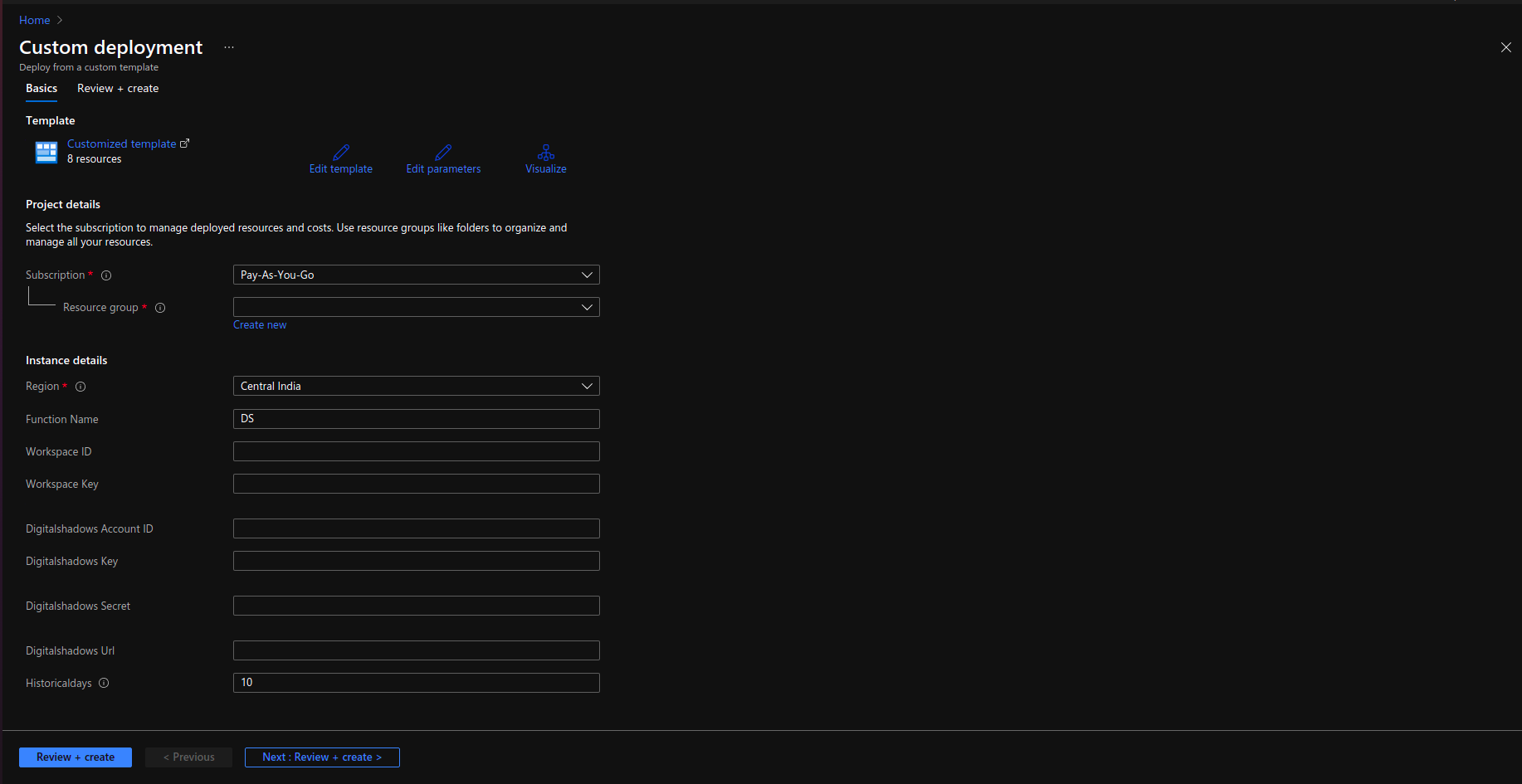Click the 'Digitalshadows Secret' label

click(x=78, y=606)
